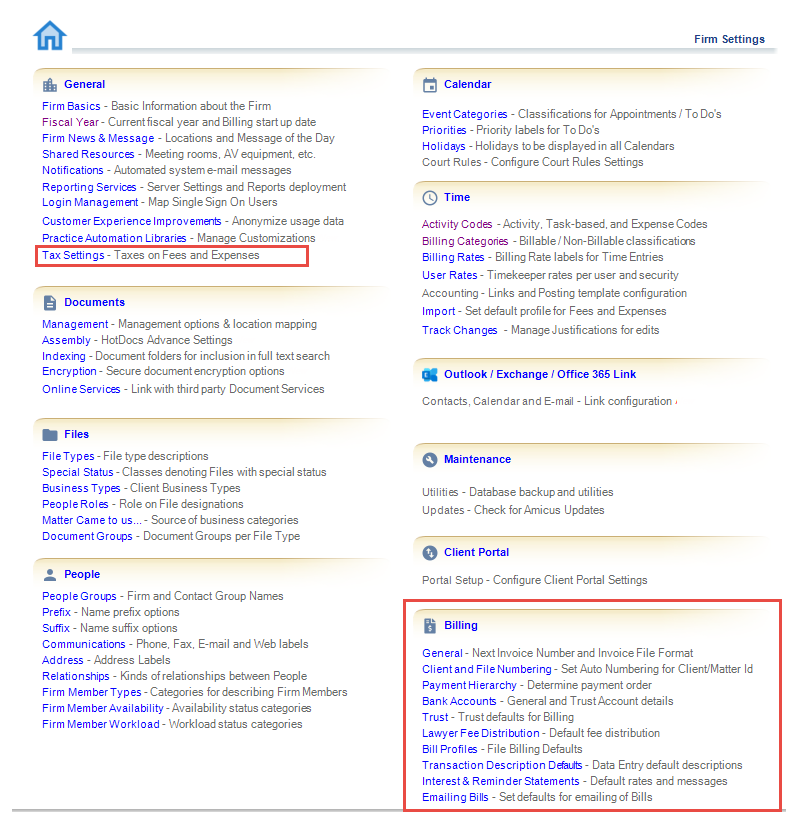Open Firm Member Availability link
This screenshot has width=798, height=838.
pos(103,709)
